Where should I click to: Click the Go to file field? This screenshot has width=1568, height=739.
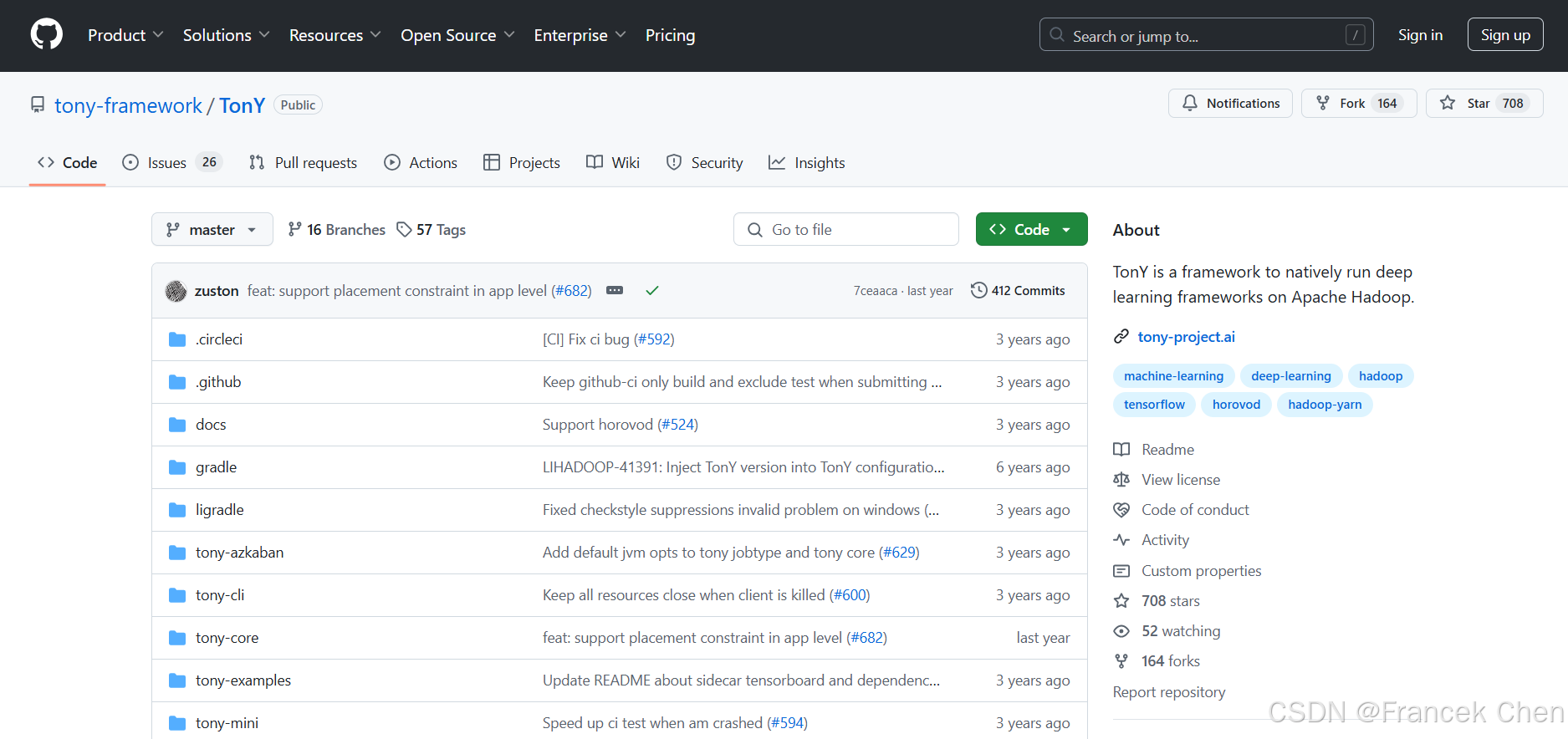[x=845, y=229]
